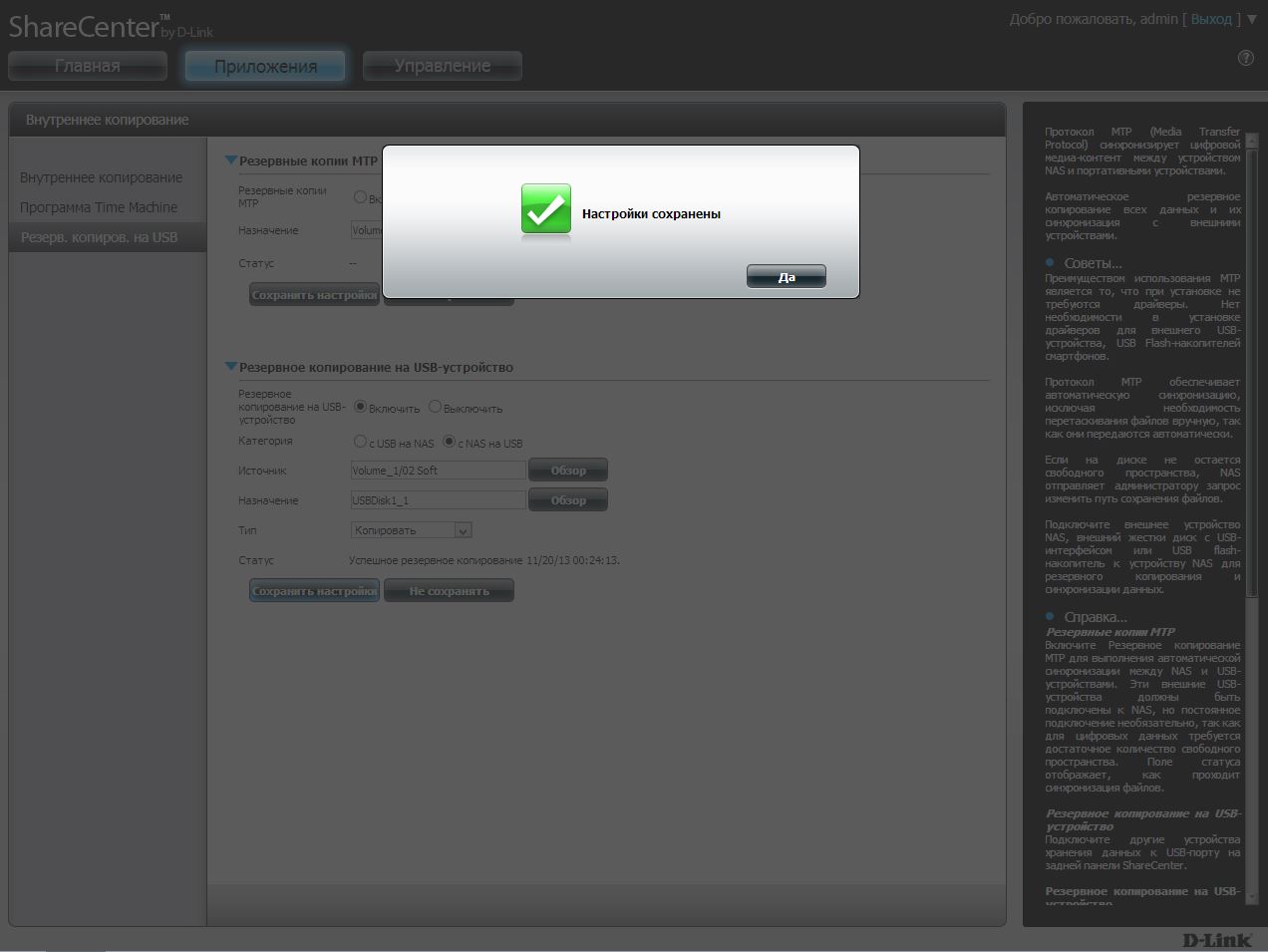1268x952 pixels.
Task: Choose the с USB на NAS category
Action: (361, 442)
